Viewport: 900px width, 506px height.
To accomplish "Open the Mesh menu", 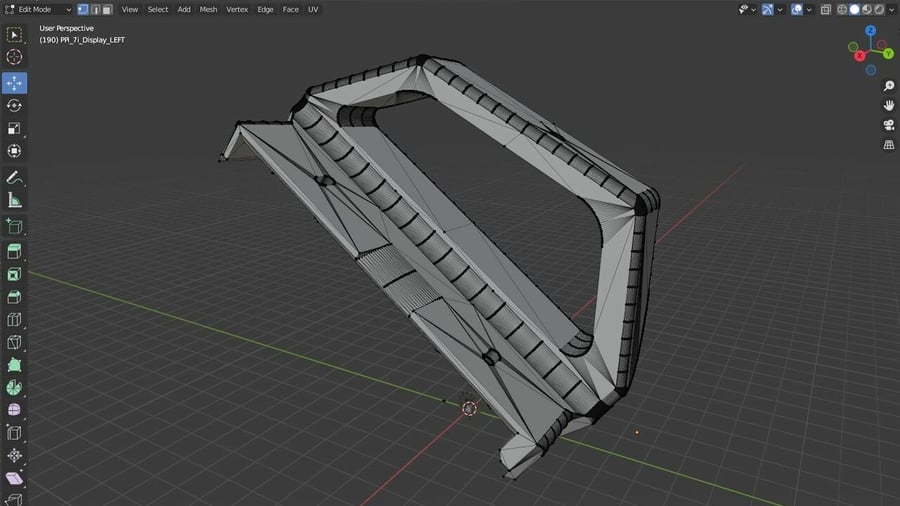I will click(x=208, y=9).
